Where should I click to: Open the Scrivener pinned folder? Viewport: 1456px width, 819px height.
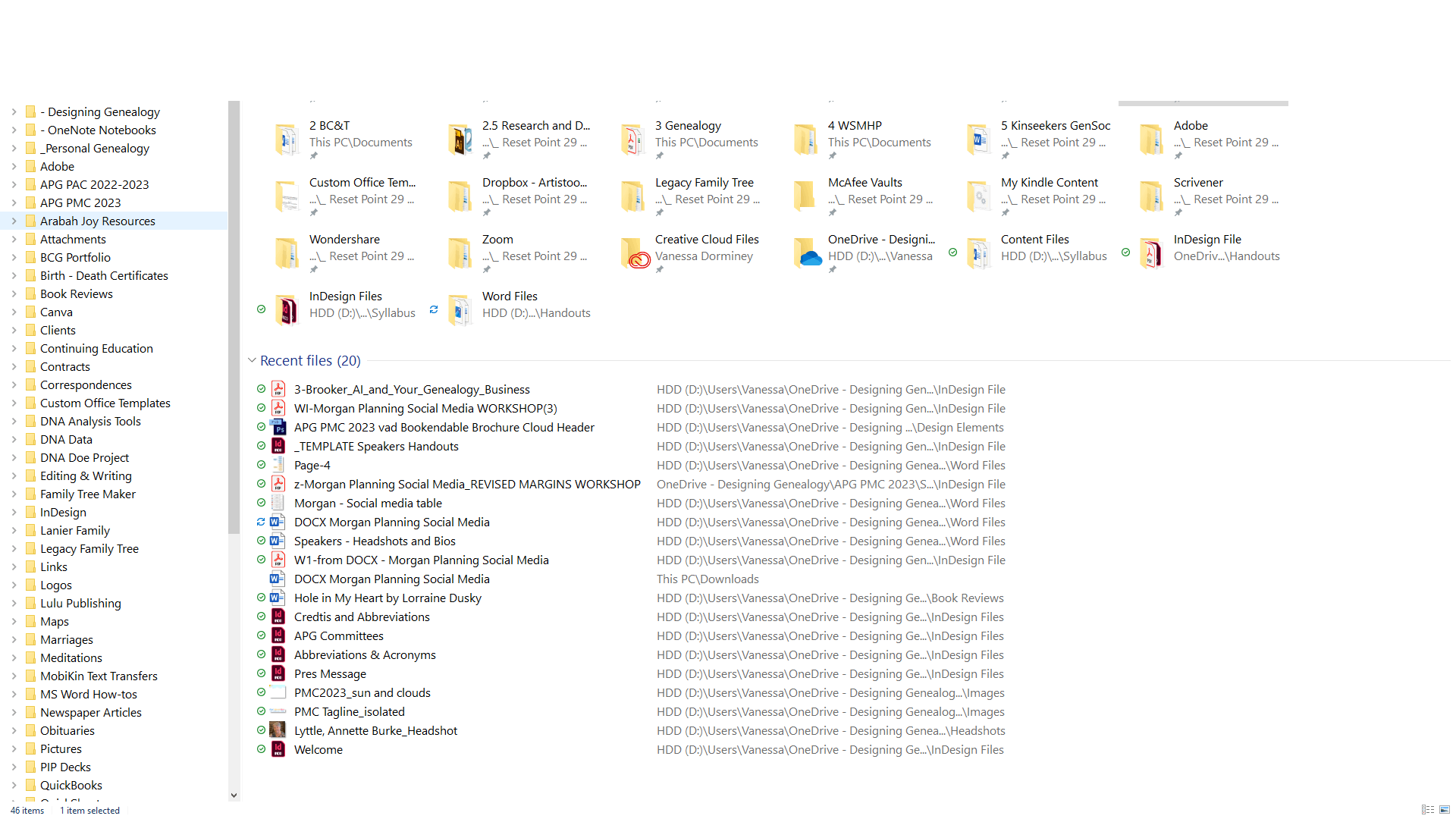pos(1210,196)
